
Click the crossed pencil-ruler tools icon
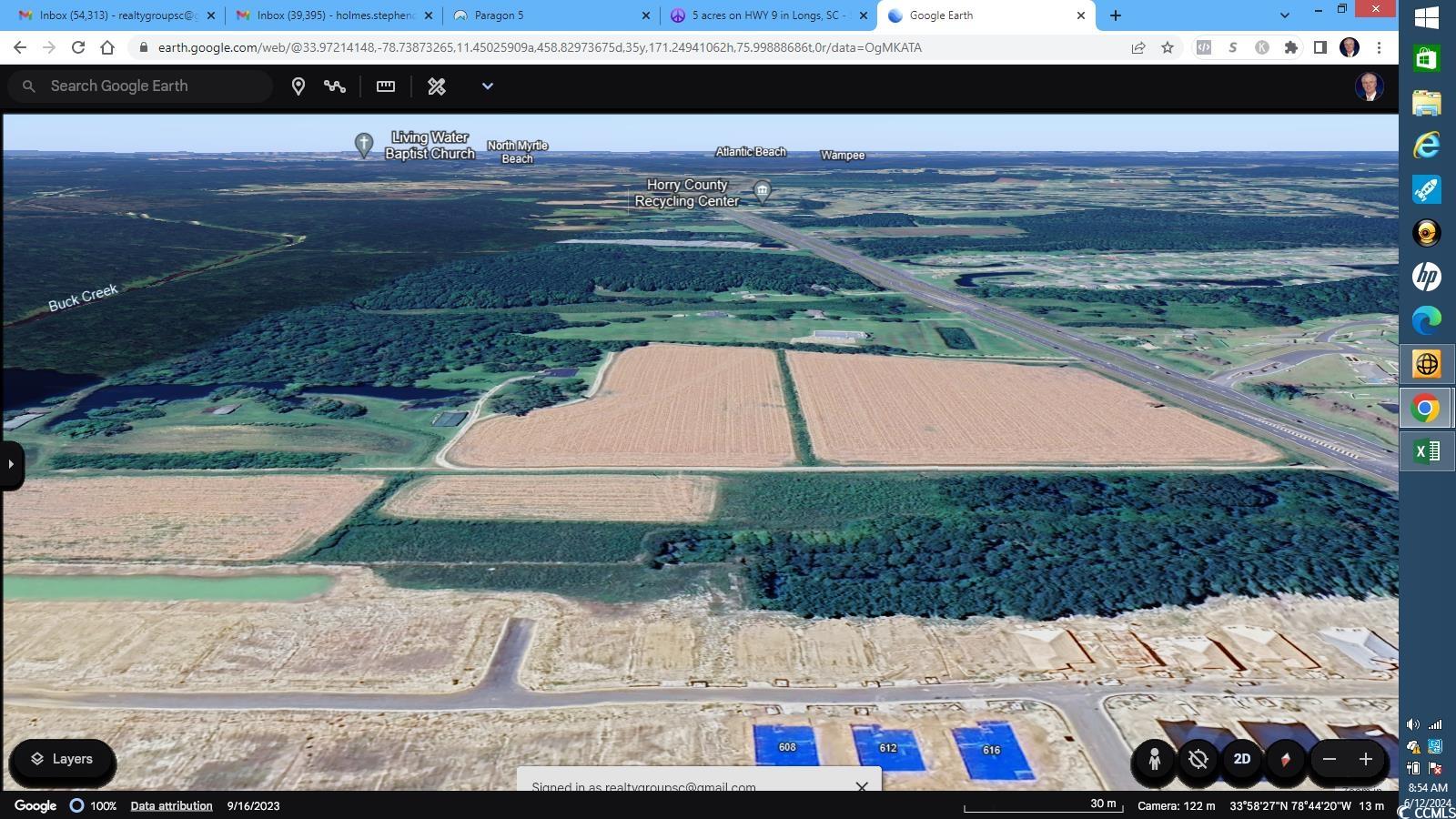pyautogui.click(x=437, y=86)
